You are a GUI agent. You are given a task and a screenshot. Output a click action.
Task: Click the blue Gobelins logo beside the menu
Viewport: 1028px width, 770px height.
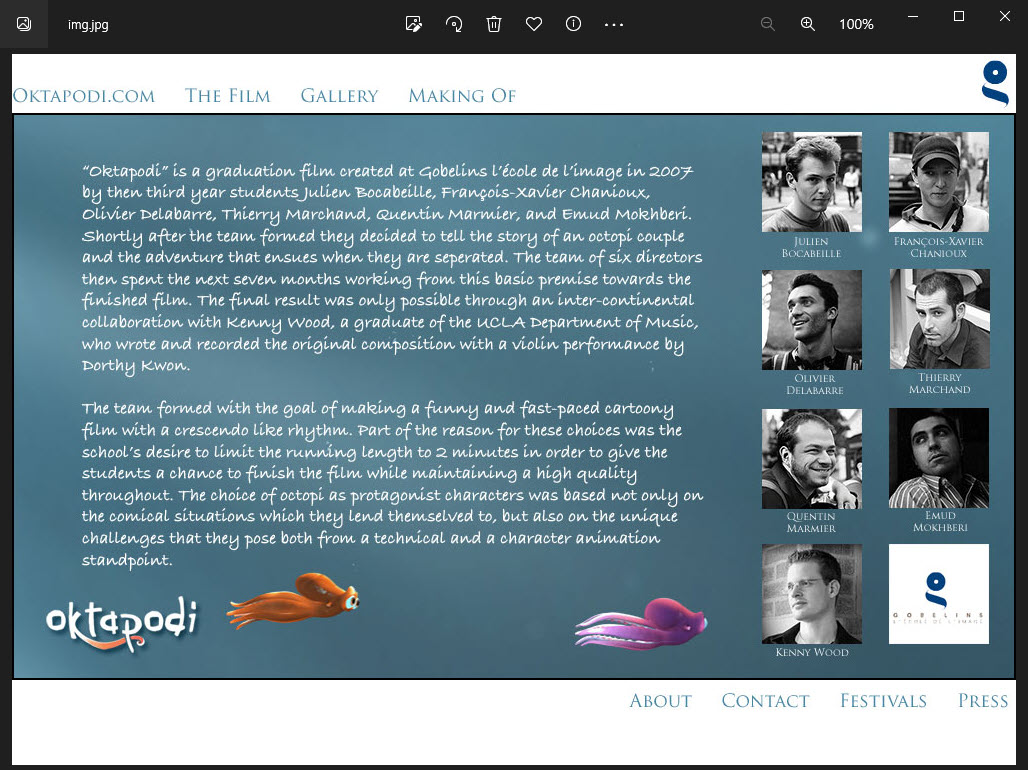(995, 83)
